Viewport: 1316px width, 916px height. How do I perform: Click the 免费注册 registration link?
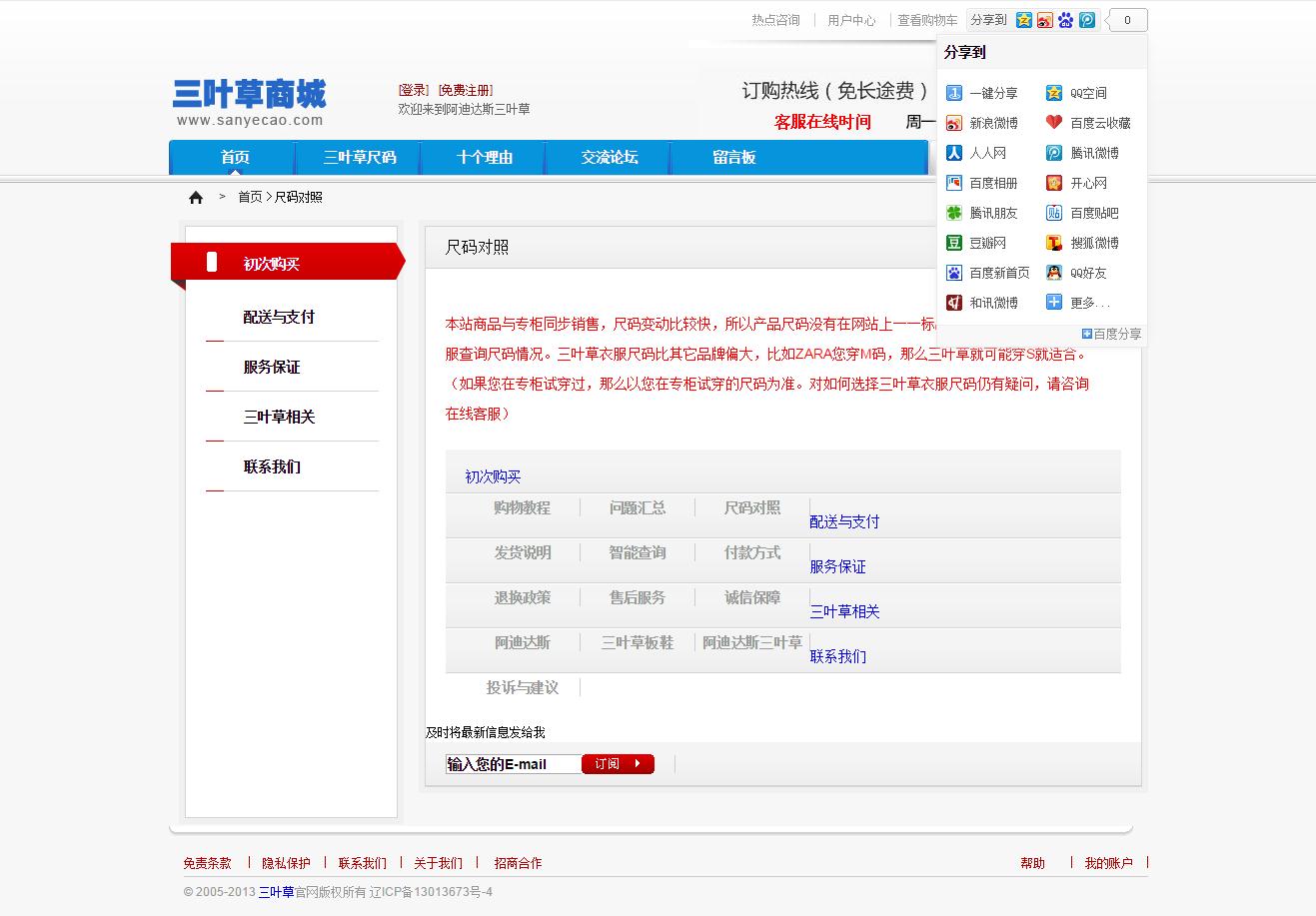click(466, 90)
